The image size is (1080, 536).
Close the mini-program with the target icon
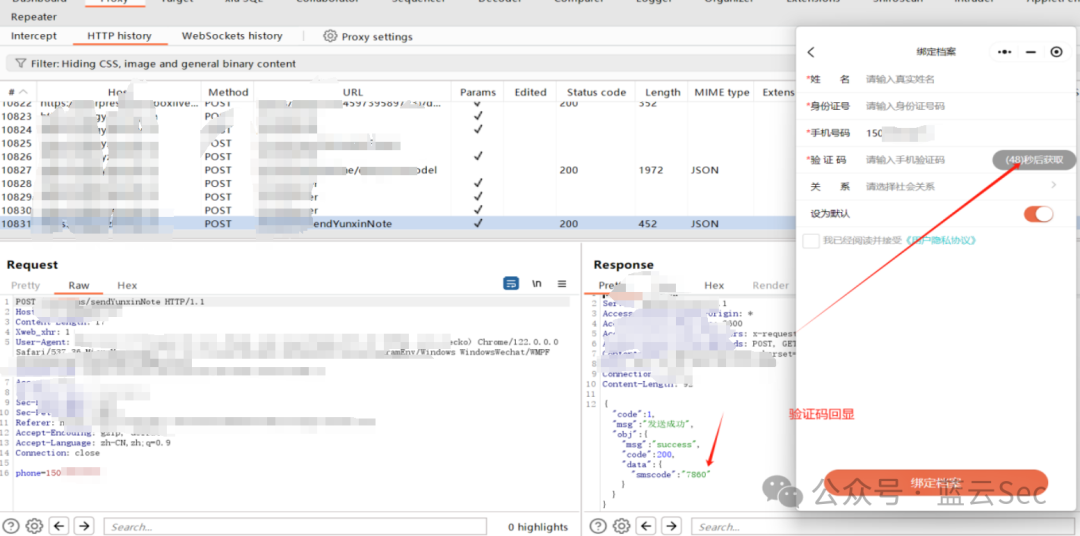[x=1057, y=52]
